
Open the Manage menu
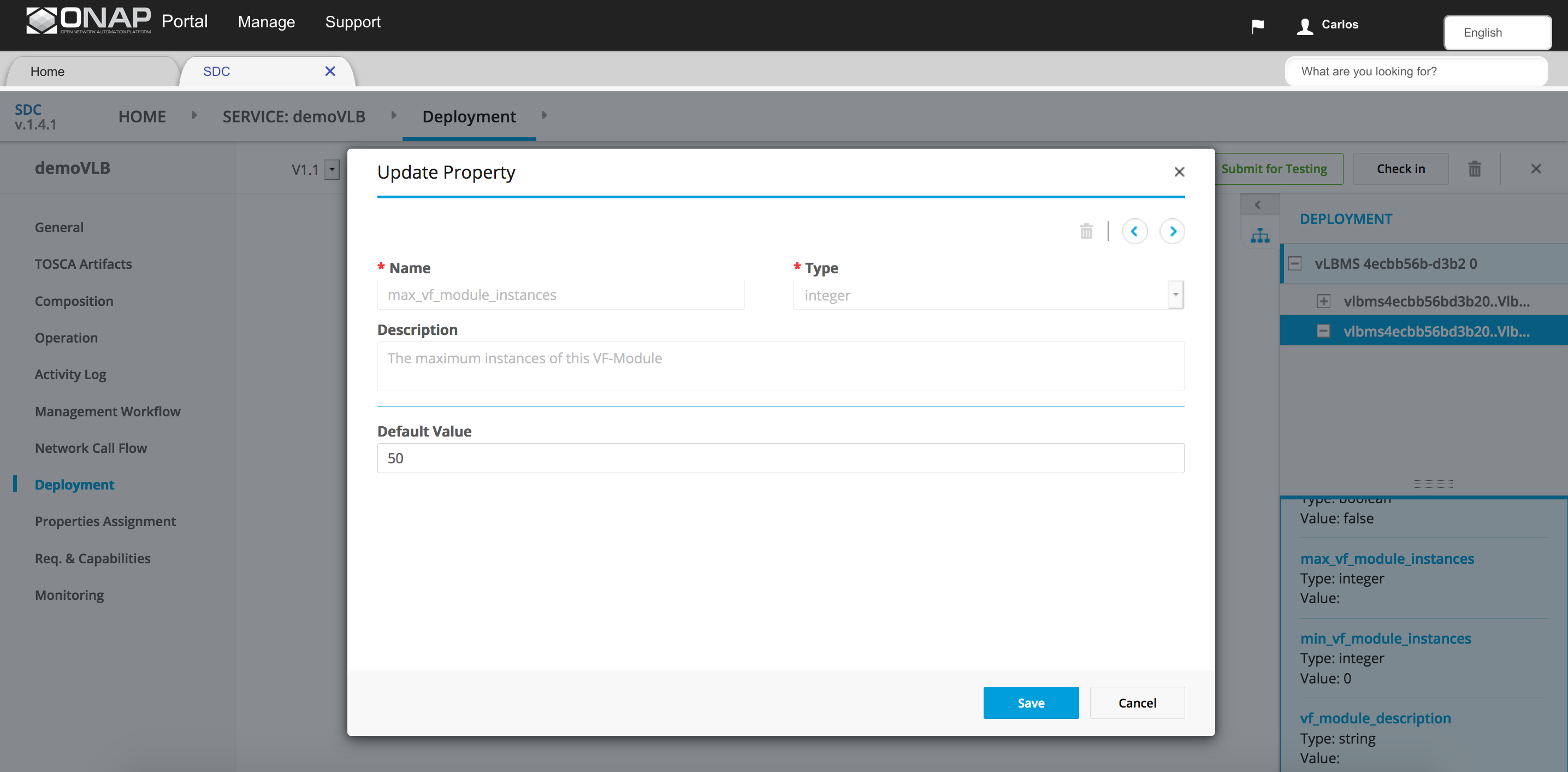pos(267,22)
